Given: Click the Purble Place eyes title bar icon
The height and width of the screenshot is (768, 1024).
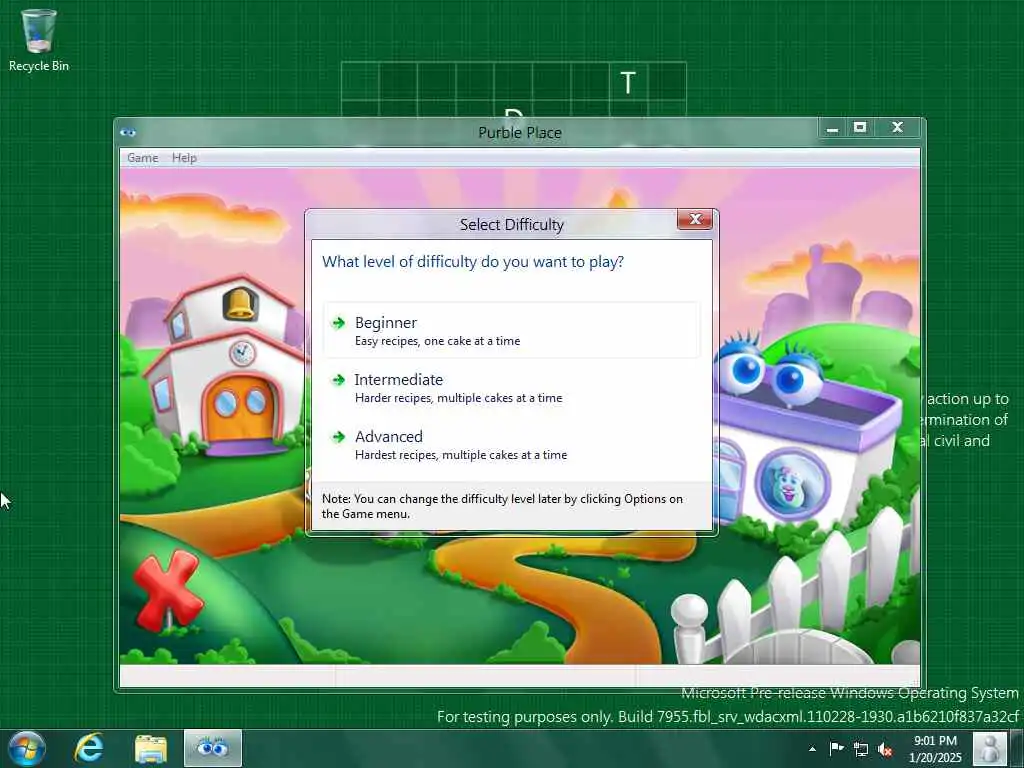Looking at the screenshot, I should (128, 133).
